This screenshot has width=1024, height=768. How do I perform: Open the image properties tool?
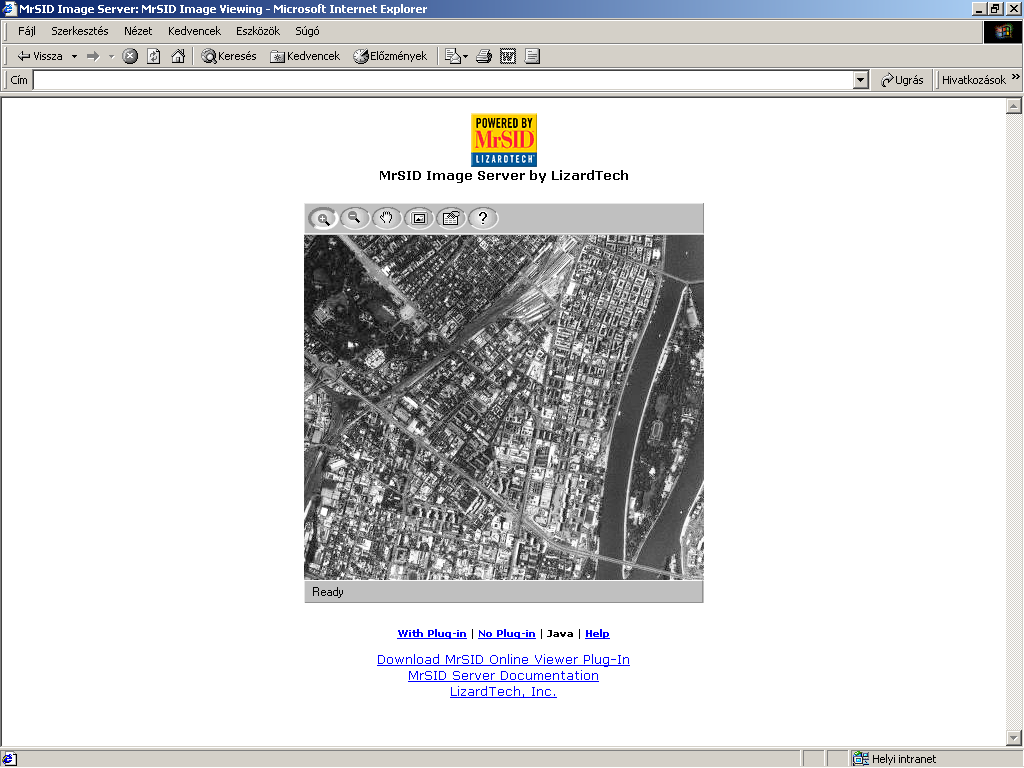pyautogui.click(x=451, y=218)
